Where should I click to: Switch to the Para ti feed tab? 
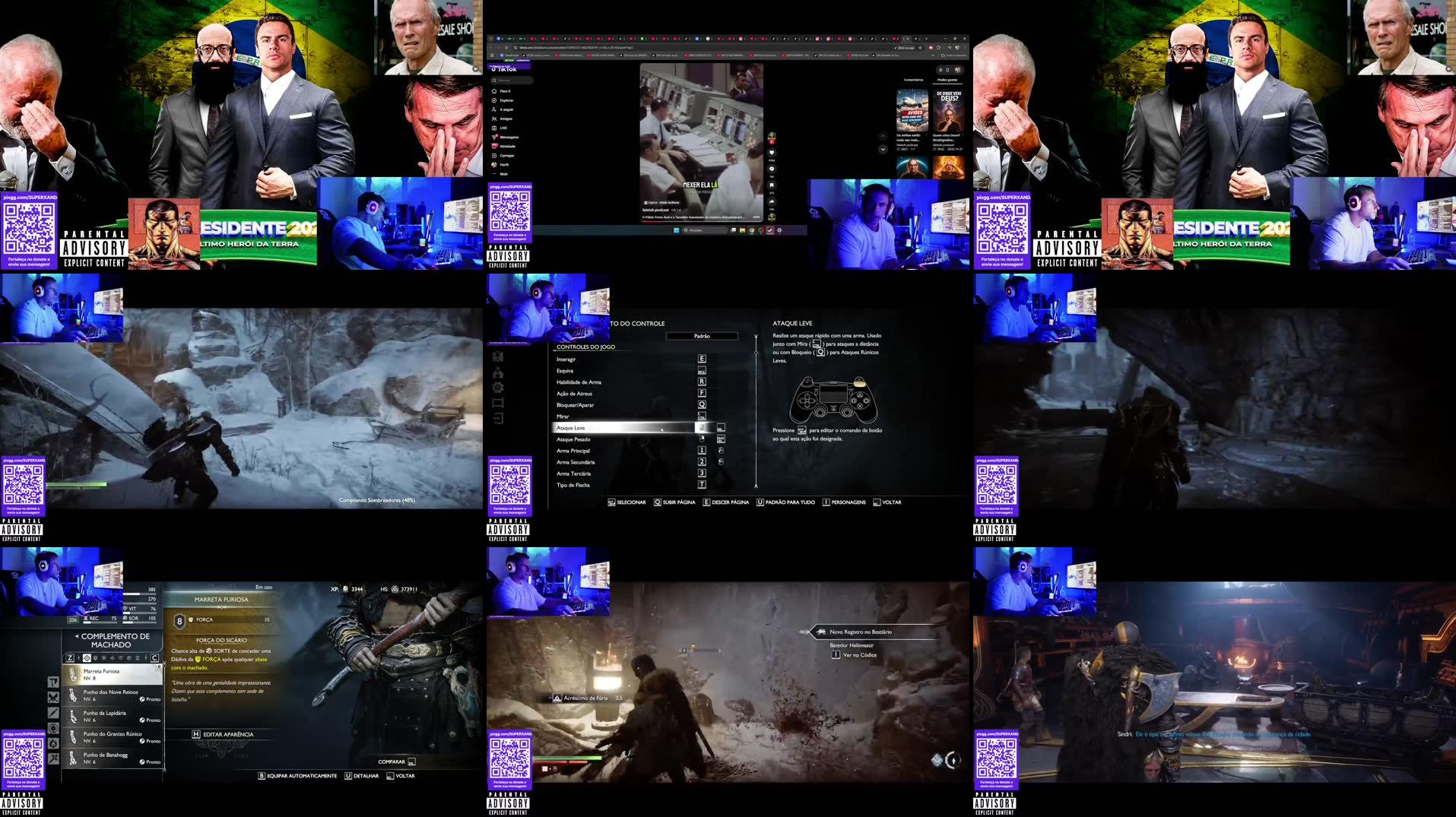tap(494, 91)
